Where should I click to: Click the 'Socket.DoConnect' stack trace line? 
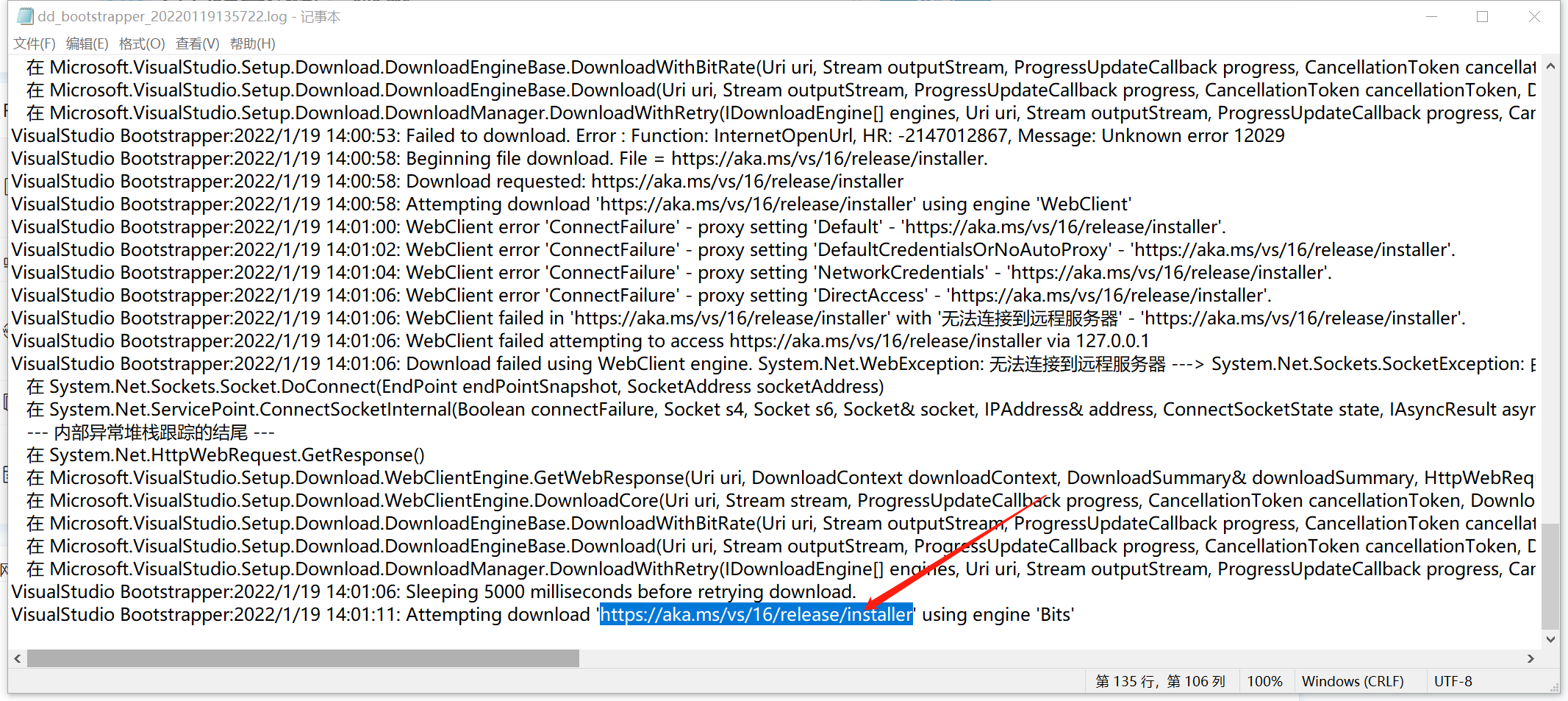(x=455, y=386)
